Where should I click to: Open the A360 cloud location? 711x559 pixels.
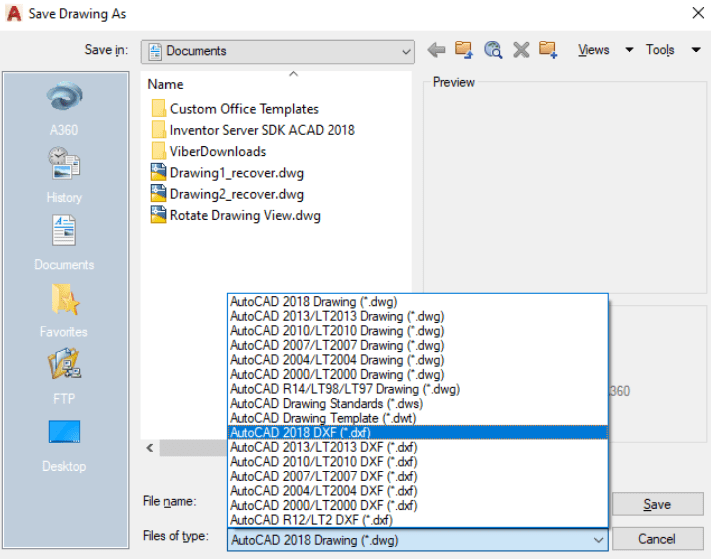point(64,109)
